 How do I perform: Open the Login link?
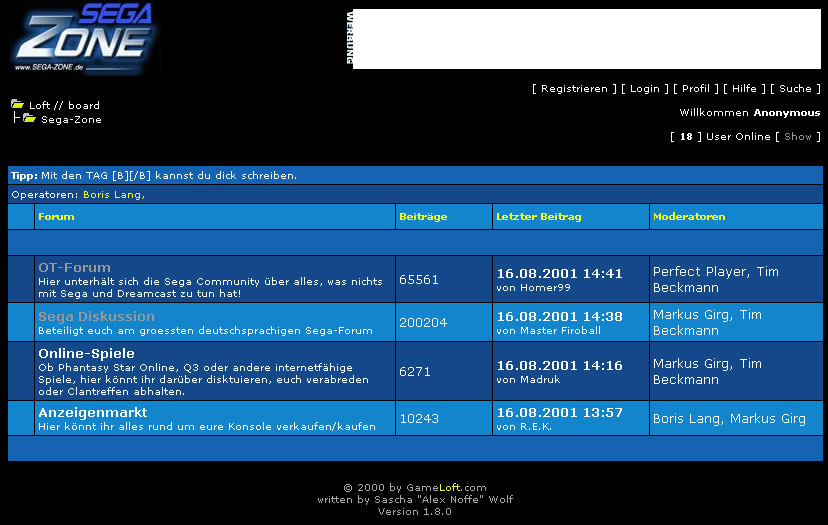(644, 89)
